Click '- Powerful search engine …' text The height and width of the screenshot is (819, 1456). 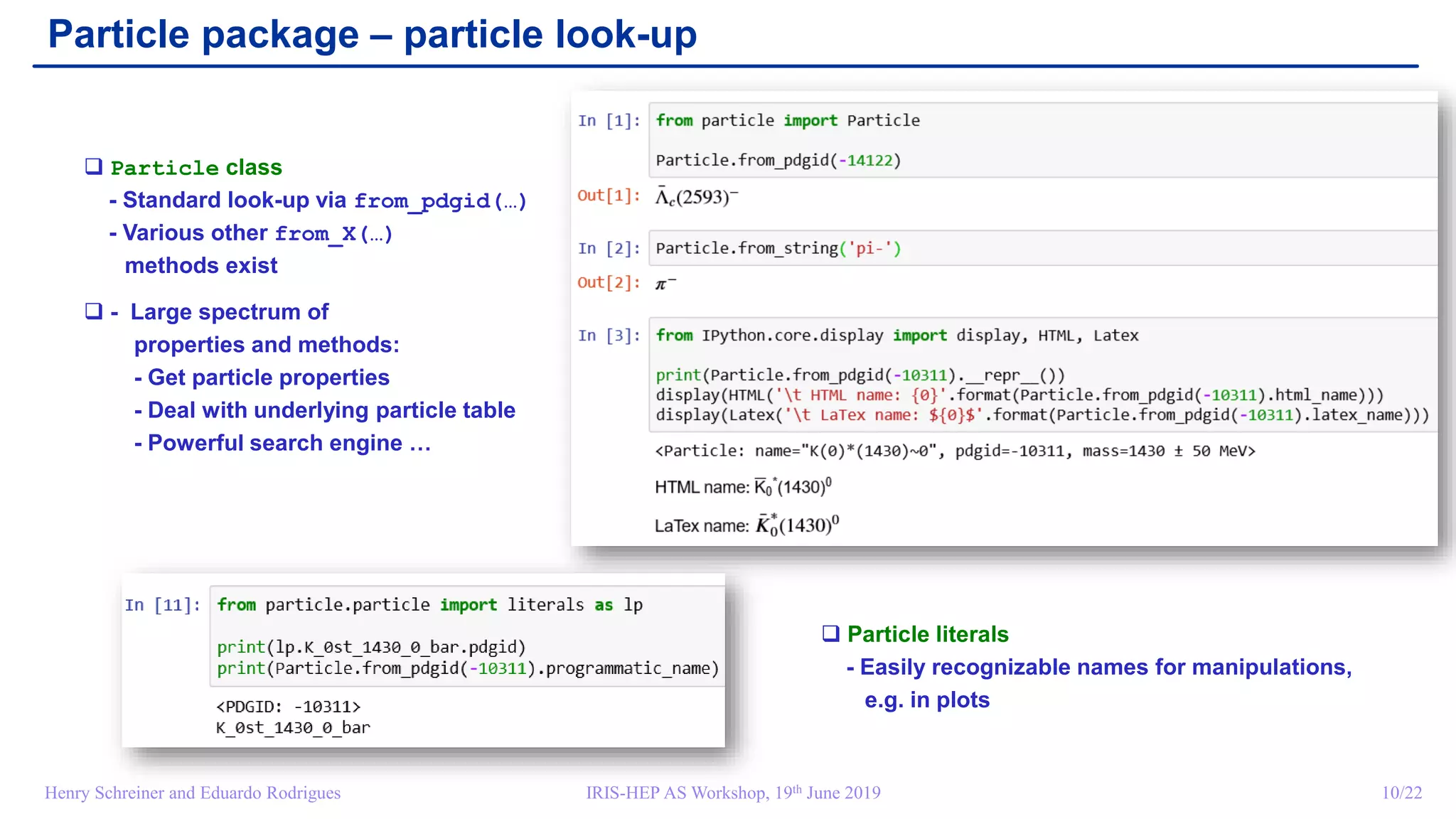pos(282,442)
